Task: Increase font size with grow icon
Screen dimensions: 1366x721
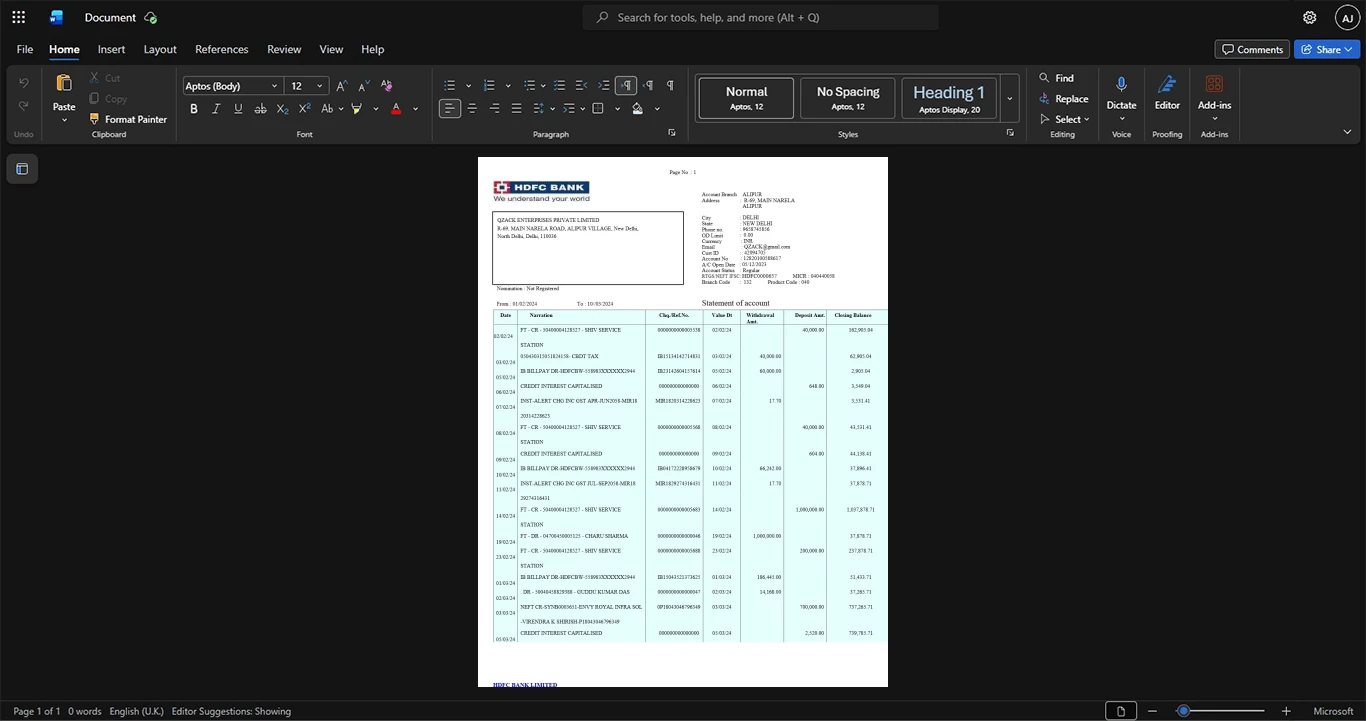Action: (342, 85)
